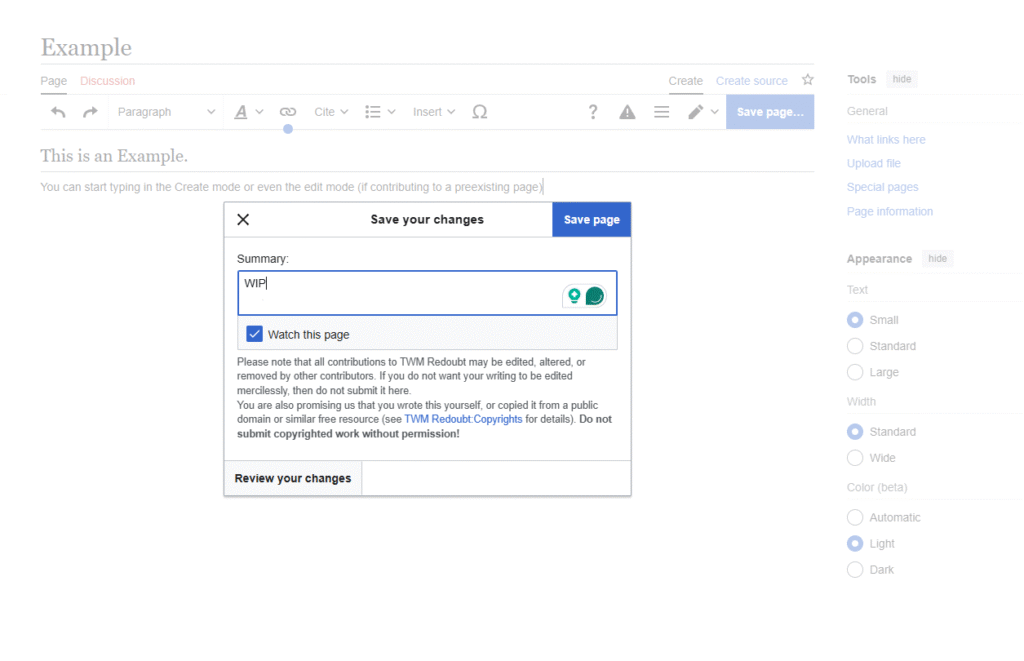Open the Cite dropdown menu
The image size is (1024, 661).
(x=331, y=112)
